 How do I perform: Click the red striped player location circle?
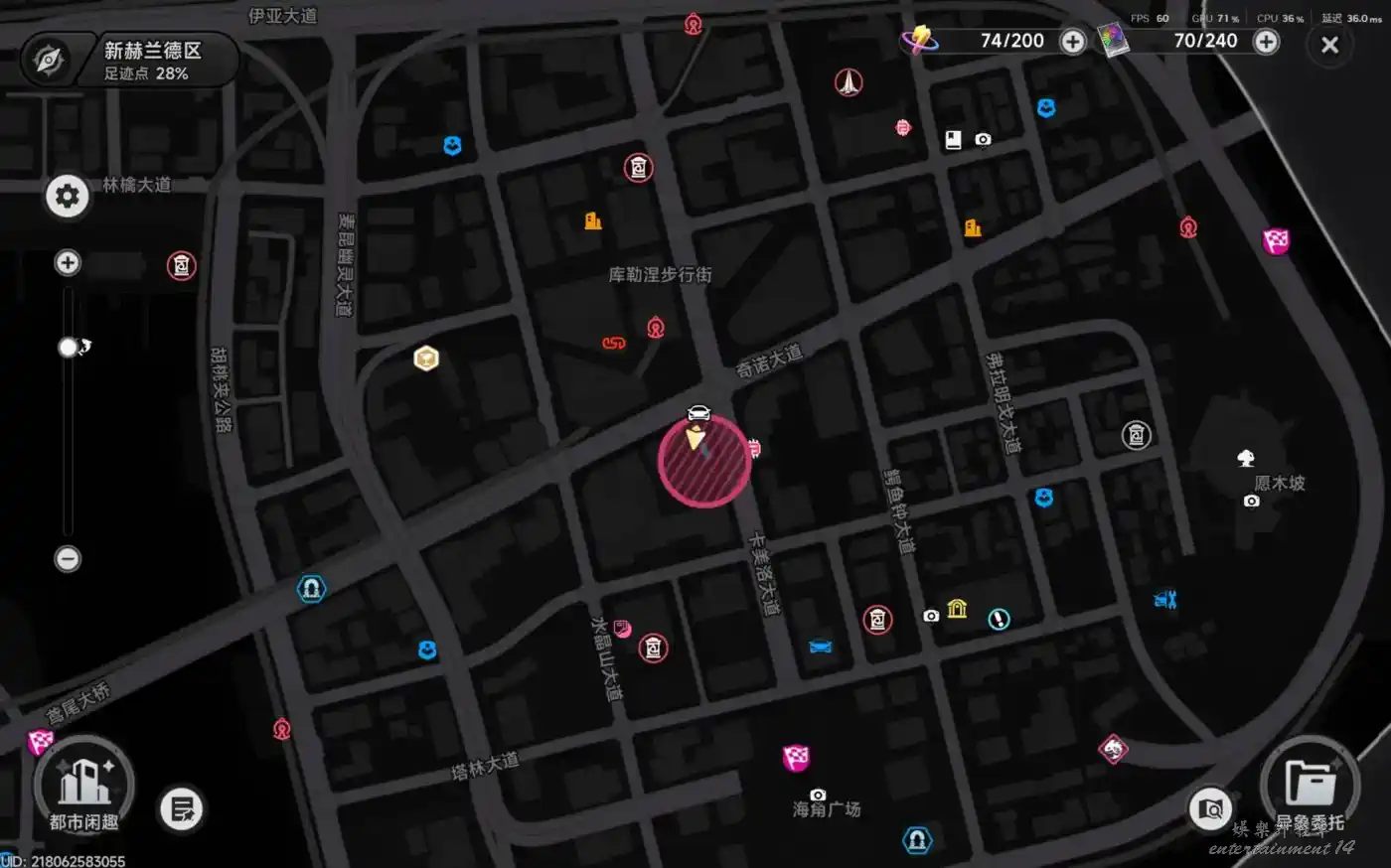tap(704, 462)
